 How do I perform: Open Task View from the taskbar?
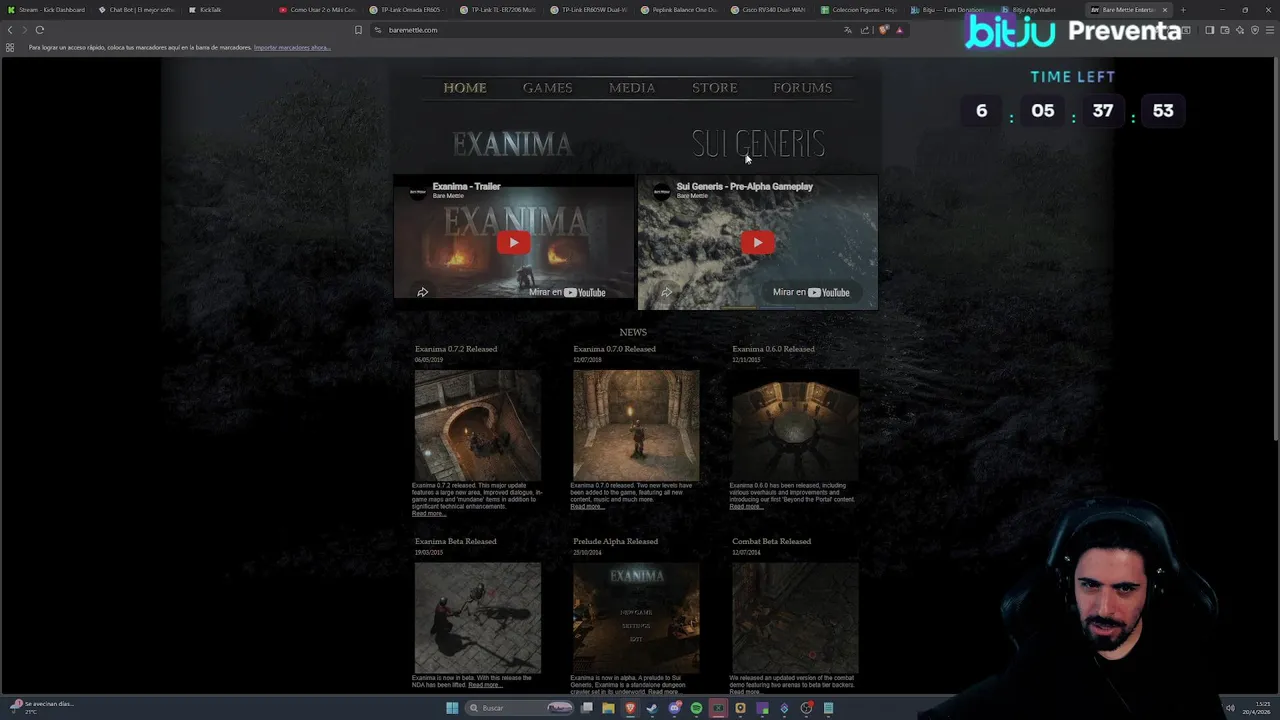coord(587,708)
